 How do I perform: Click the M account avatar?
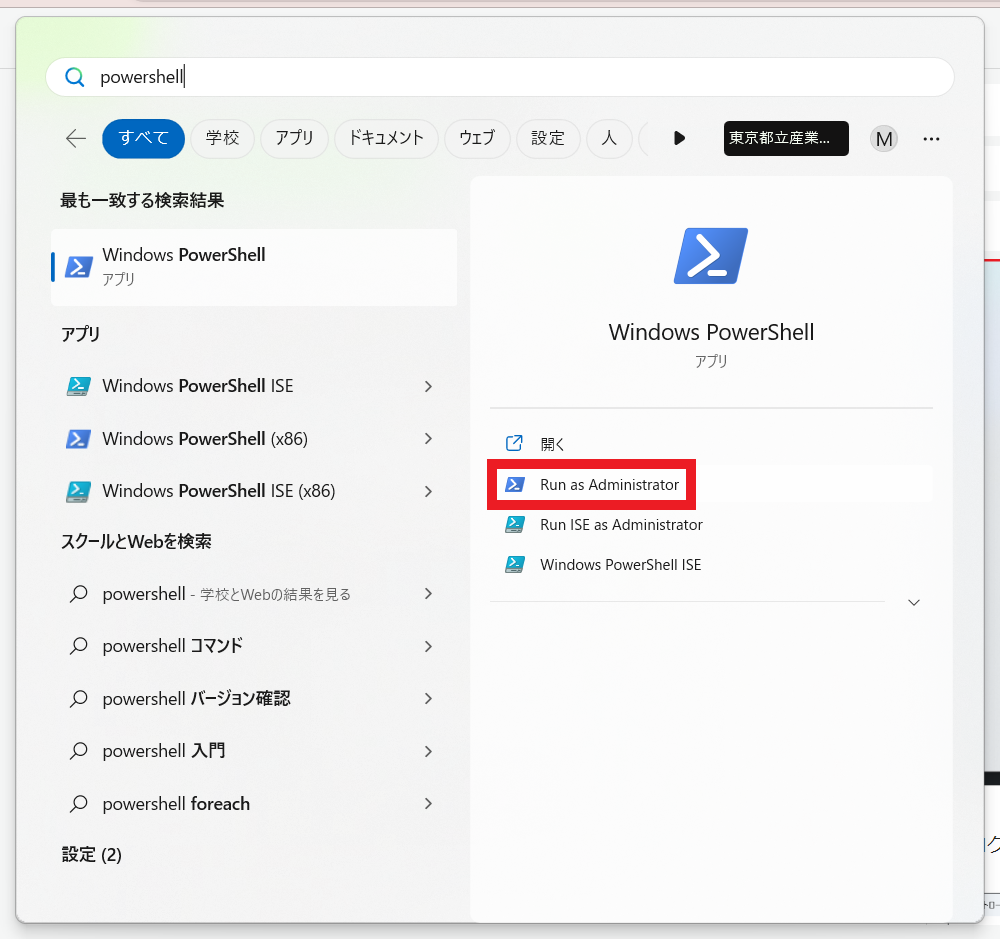click(884, 139)
